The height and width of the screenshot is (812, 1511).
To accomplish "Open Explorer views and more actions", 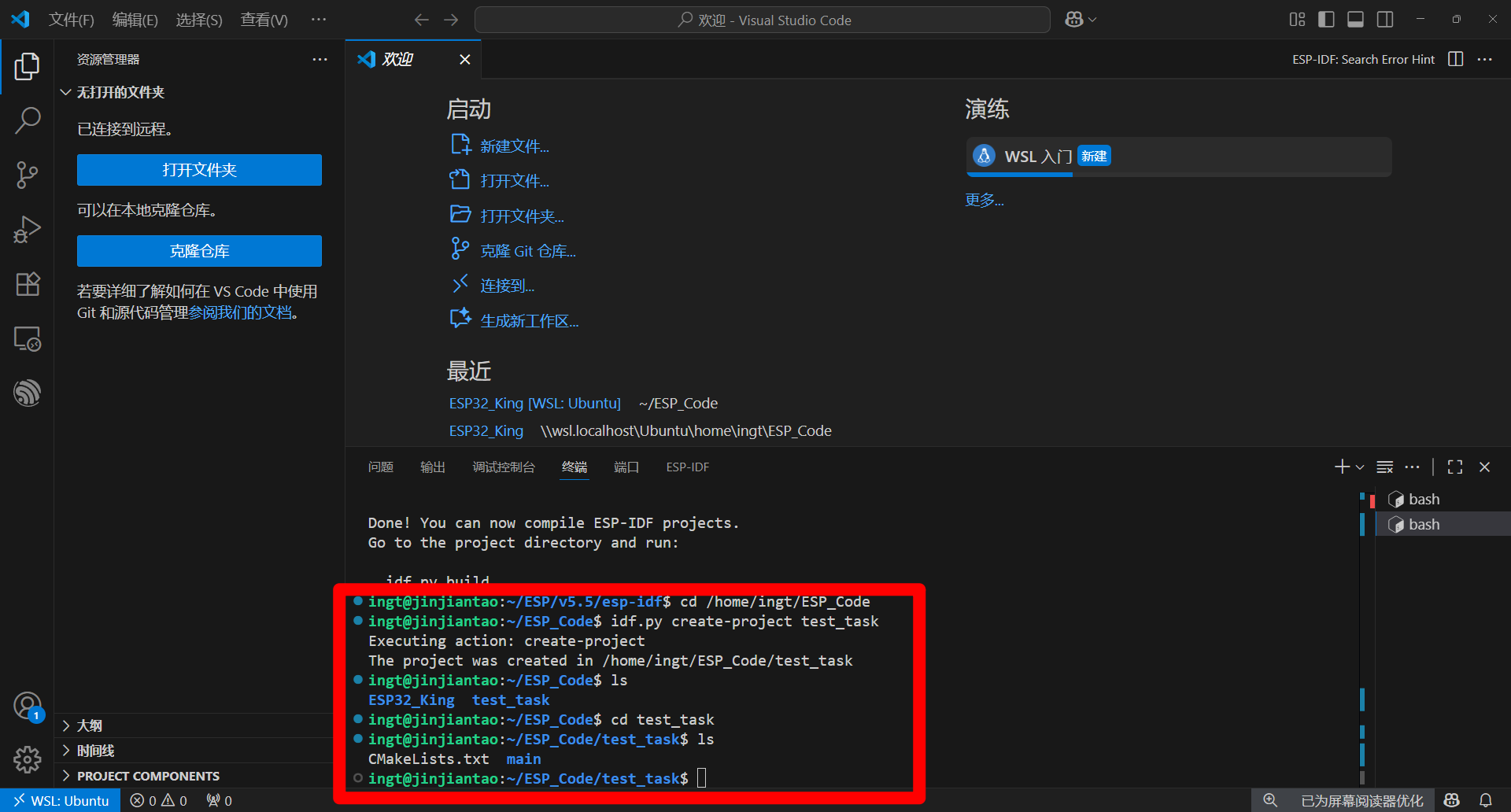I will 320,59.
